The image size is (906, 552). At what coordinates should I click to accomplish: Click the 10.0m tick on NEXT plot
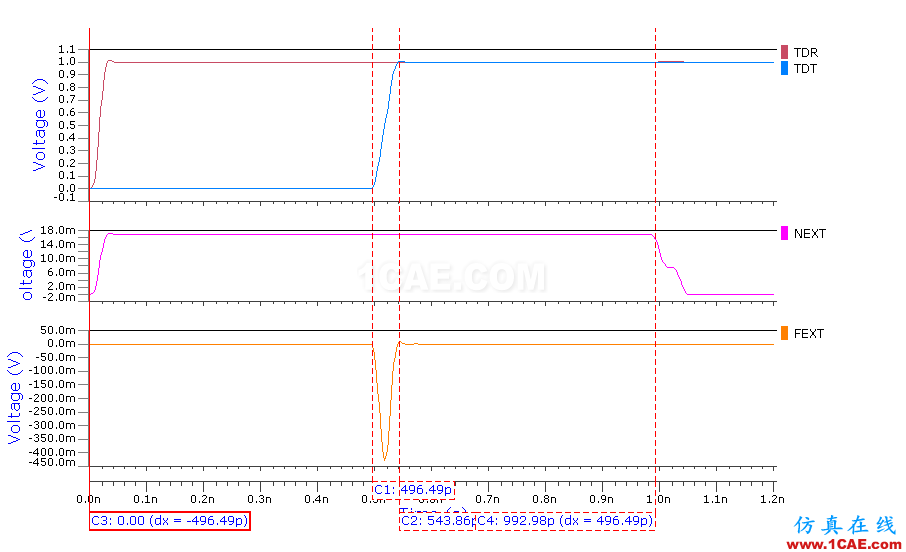tap(58, 258)
